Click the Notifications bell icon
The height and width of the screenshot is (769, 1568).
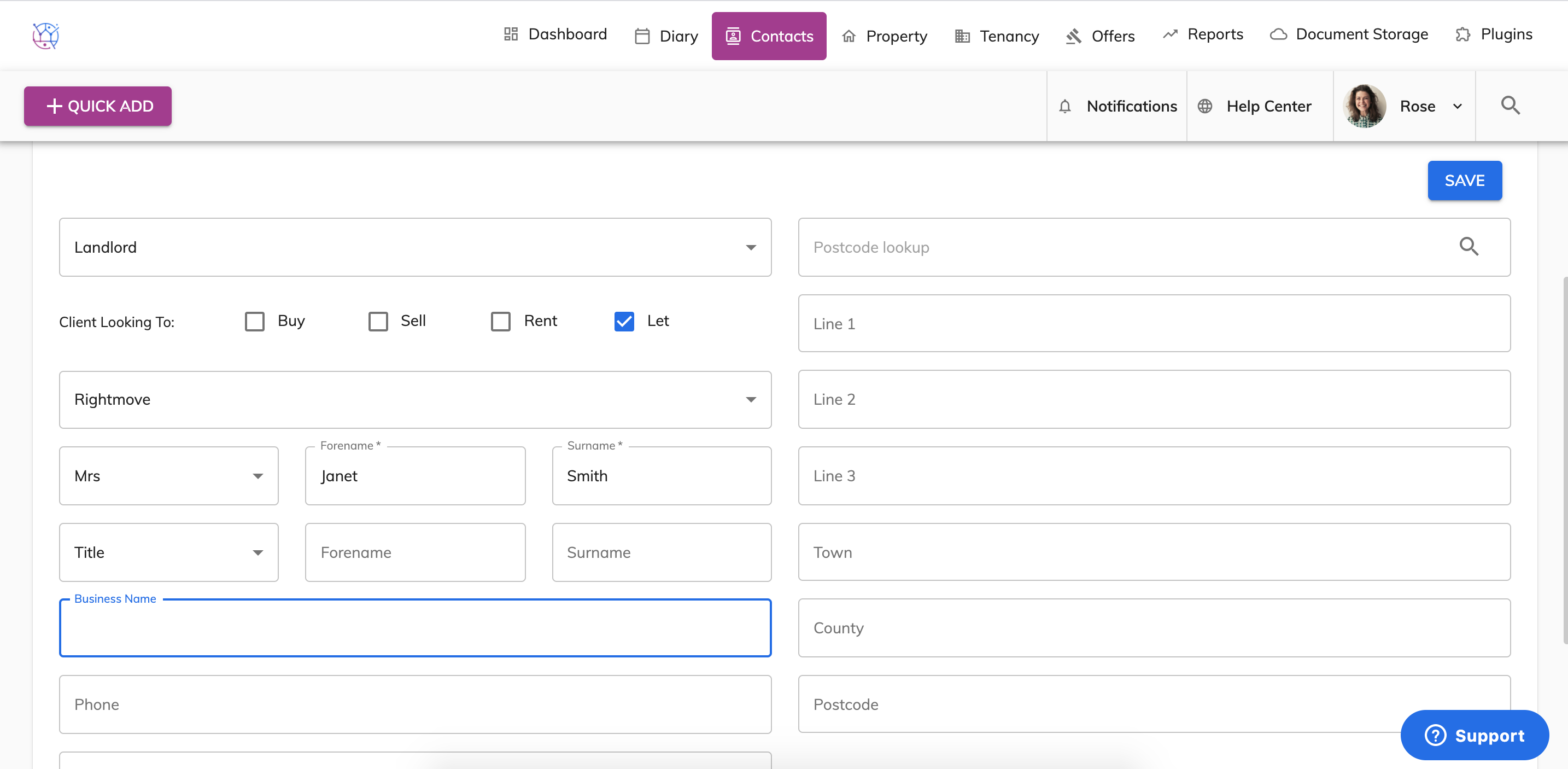(1064, 107)
